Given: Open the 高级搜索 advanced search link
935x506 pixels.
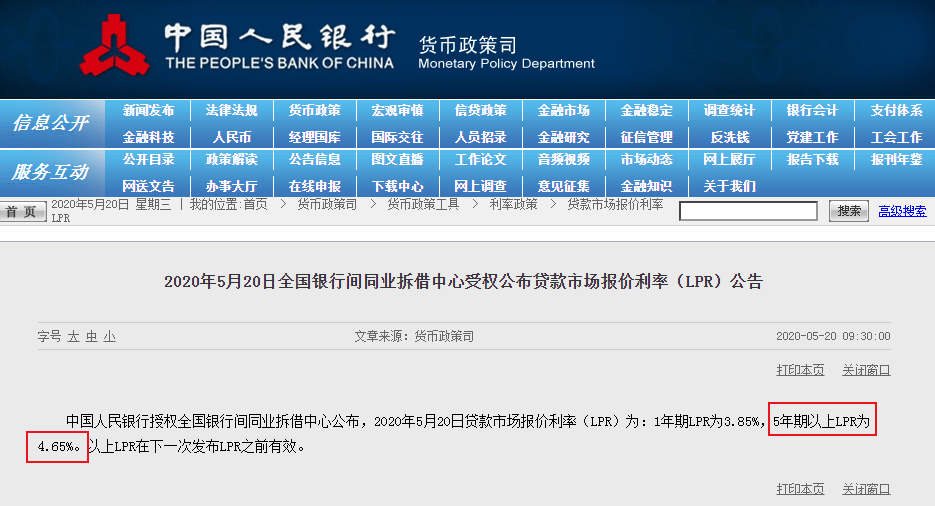Looking at the screenshot, I should pyautogui.click(x=902, y=211).
